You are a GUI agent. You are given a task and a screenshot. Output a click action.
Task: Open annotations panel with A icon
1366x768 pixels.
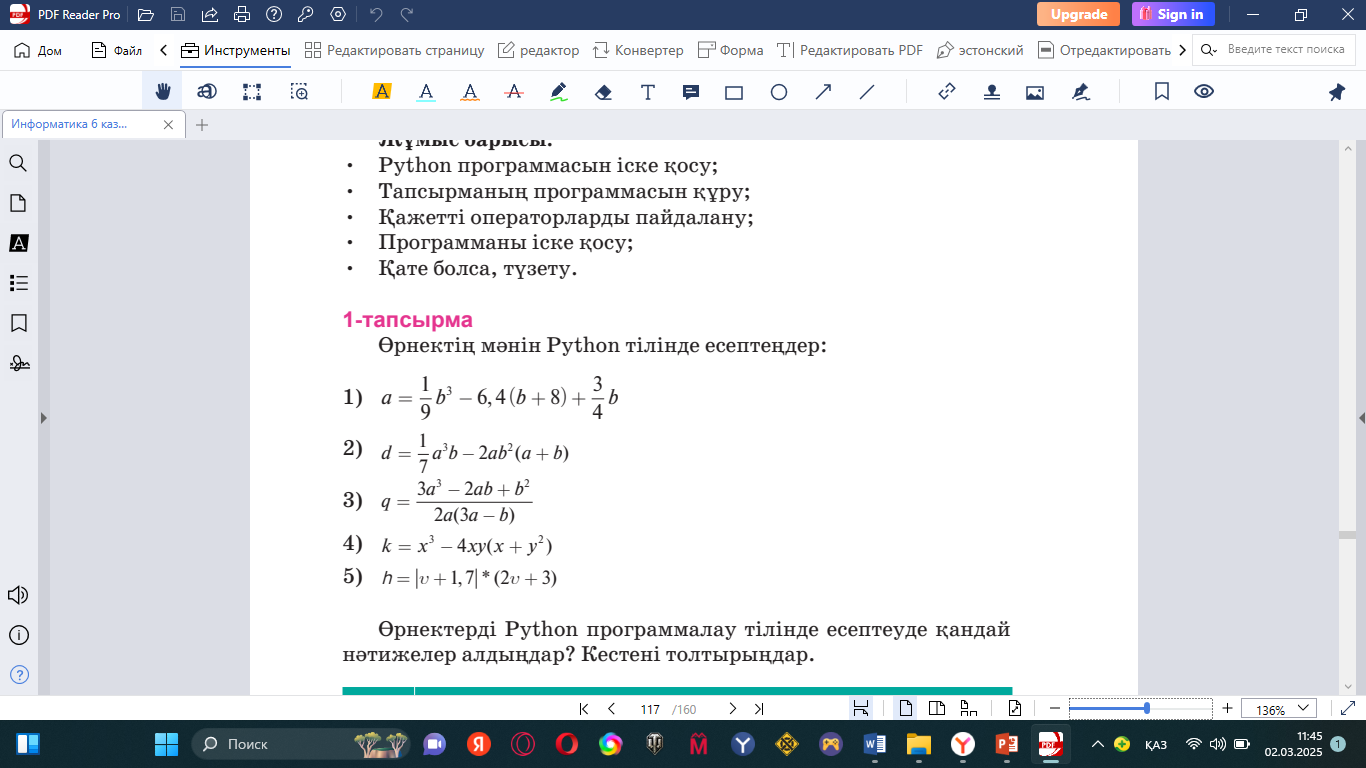[x=18, y=243]
